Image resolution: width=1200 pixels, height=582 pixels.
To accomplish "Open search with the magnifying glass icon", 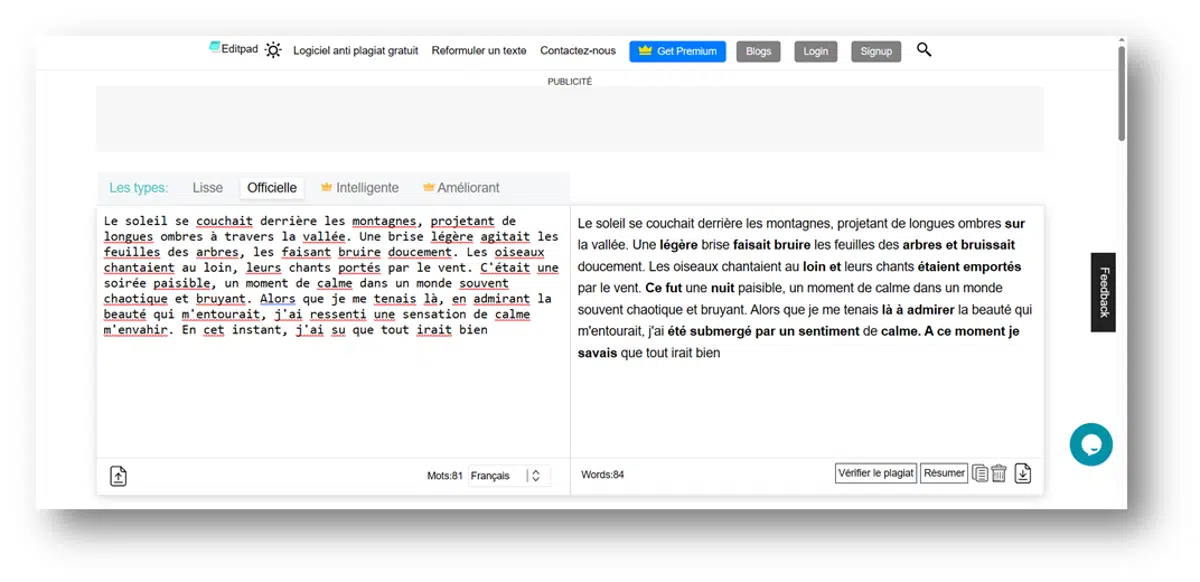I will point(923,50).
